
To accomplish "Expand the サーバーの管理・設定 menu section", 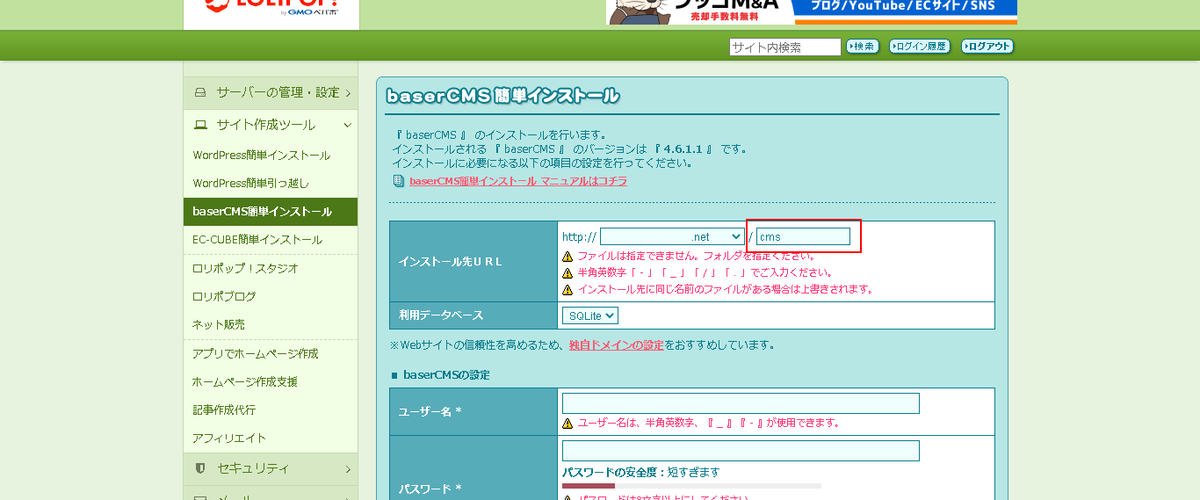I will pyautogui.click(x=270, y=93).
